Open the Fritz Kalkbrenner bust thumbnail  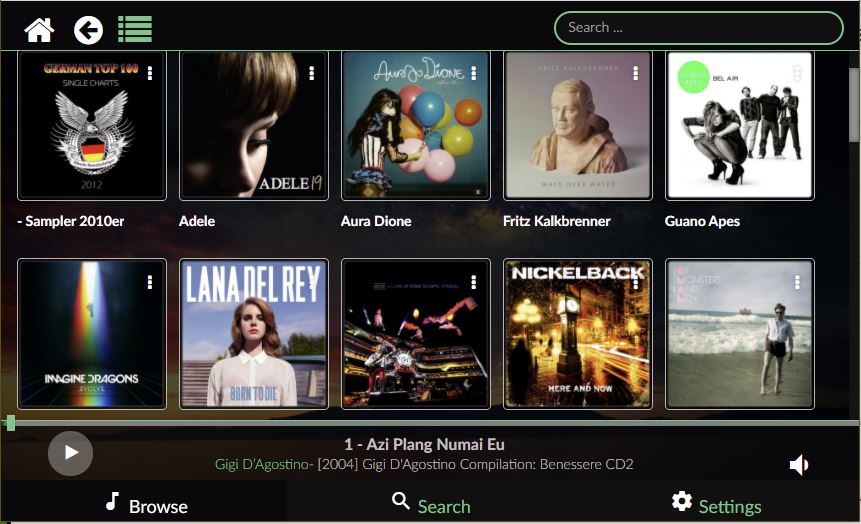coord(578,126)
